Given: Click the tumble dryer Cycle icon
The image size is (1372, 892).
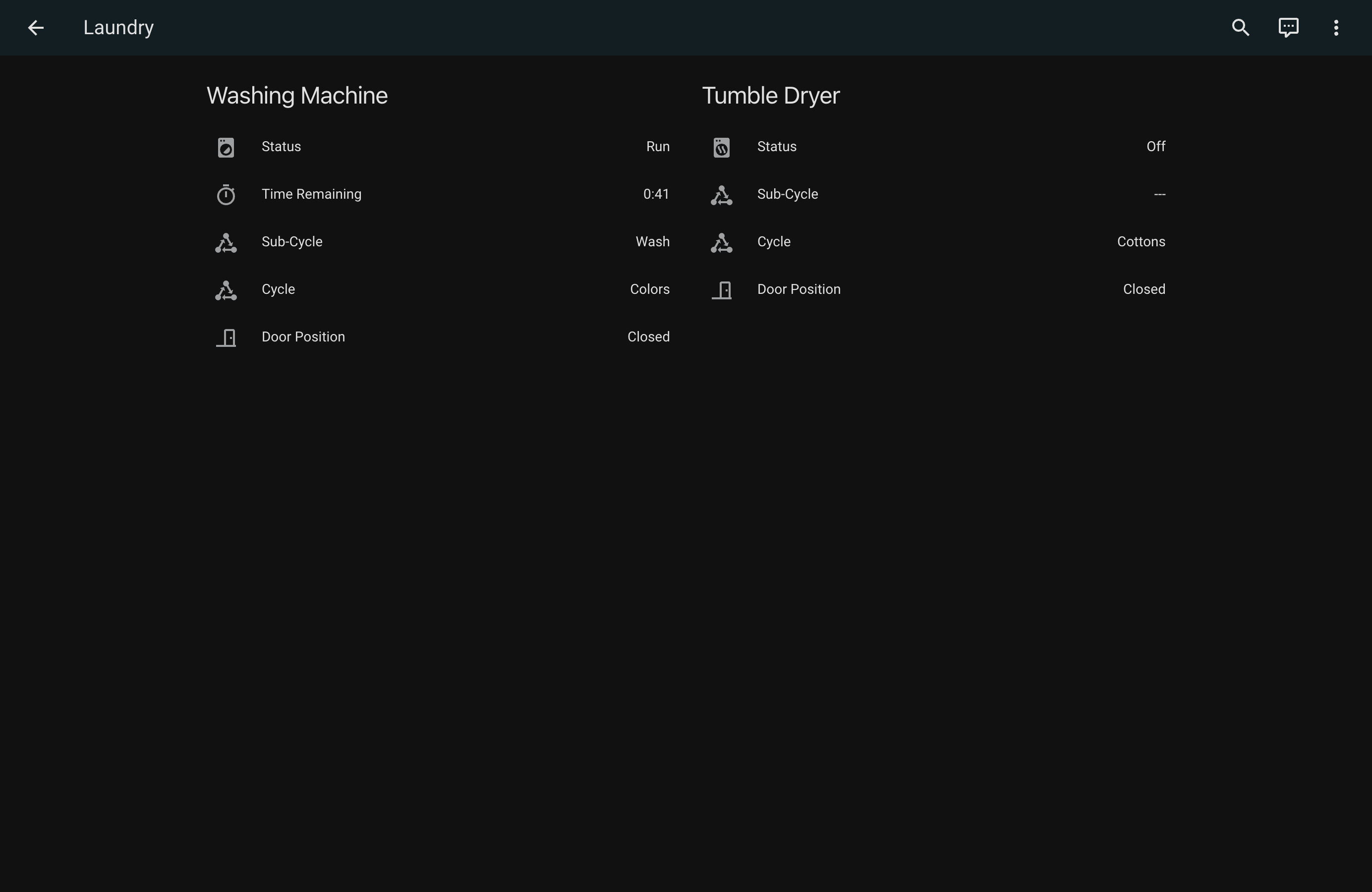Looking at the screenshot, I should (x=721, y=243).
